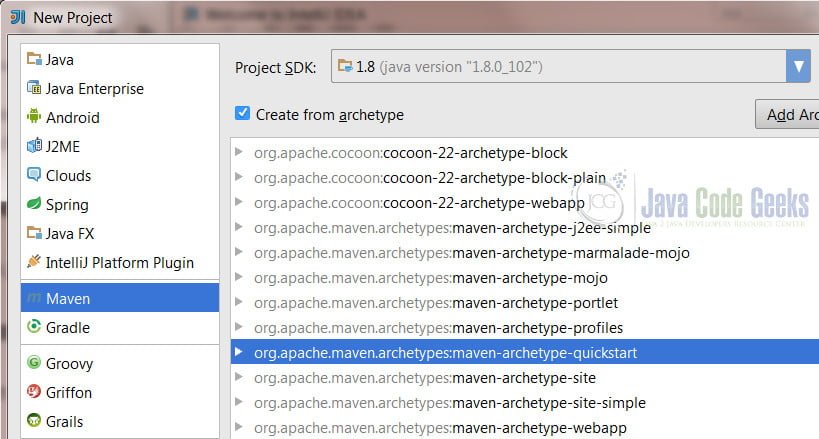
Task: Uncheck Create from archetype checkbox
Action: (x=242, y=113)
